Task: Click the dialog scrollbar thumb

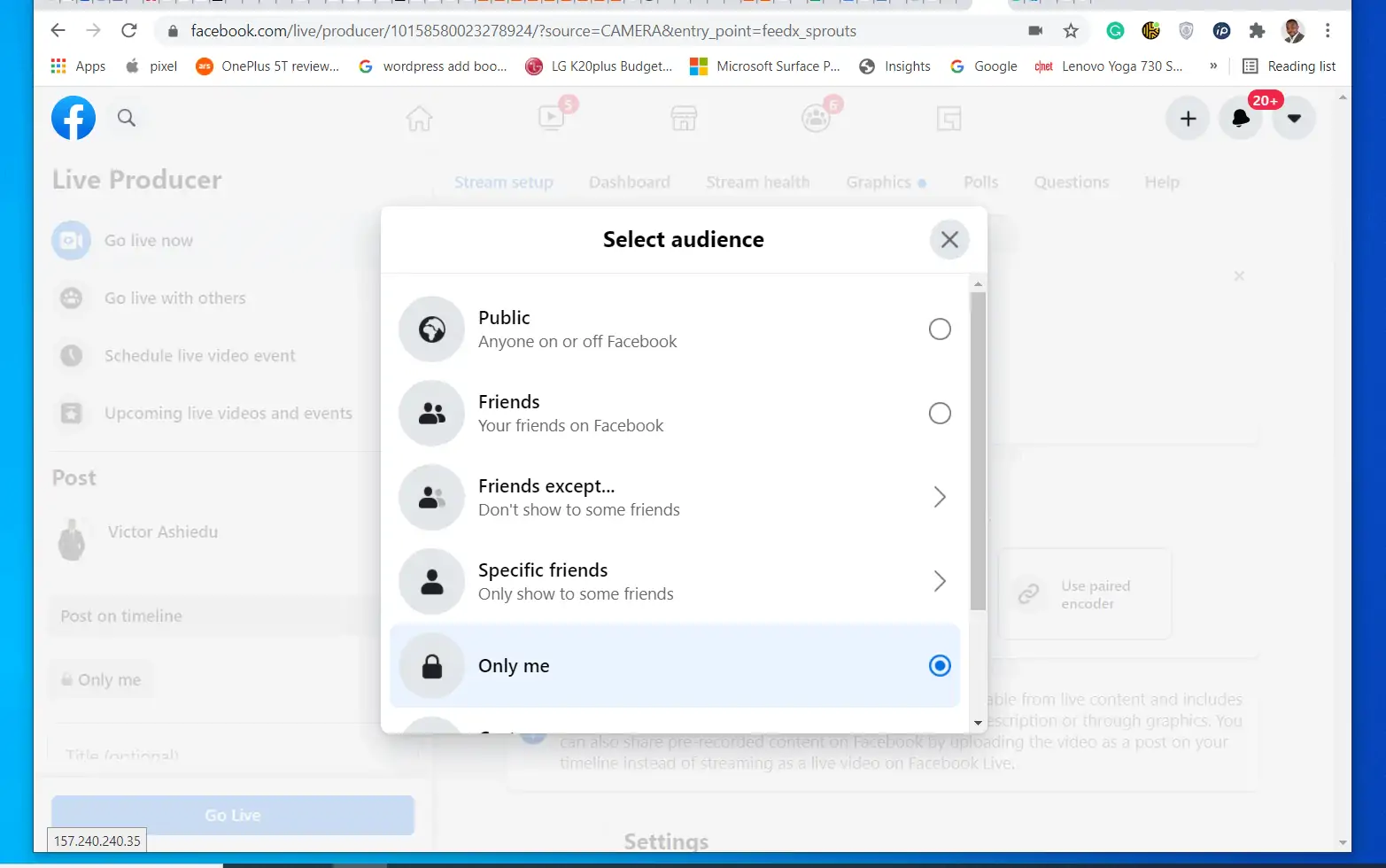Action: tap(978, 451)
